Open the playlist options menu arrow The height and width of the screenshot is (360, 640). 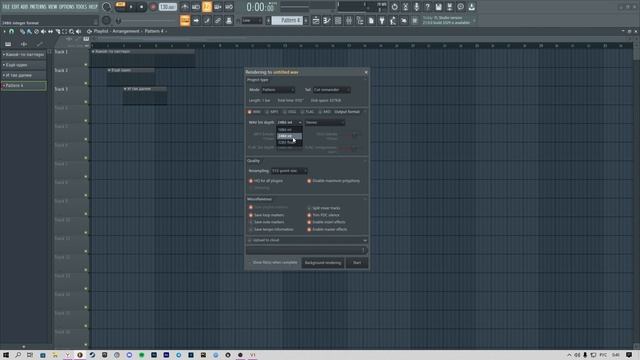point(4,31)
